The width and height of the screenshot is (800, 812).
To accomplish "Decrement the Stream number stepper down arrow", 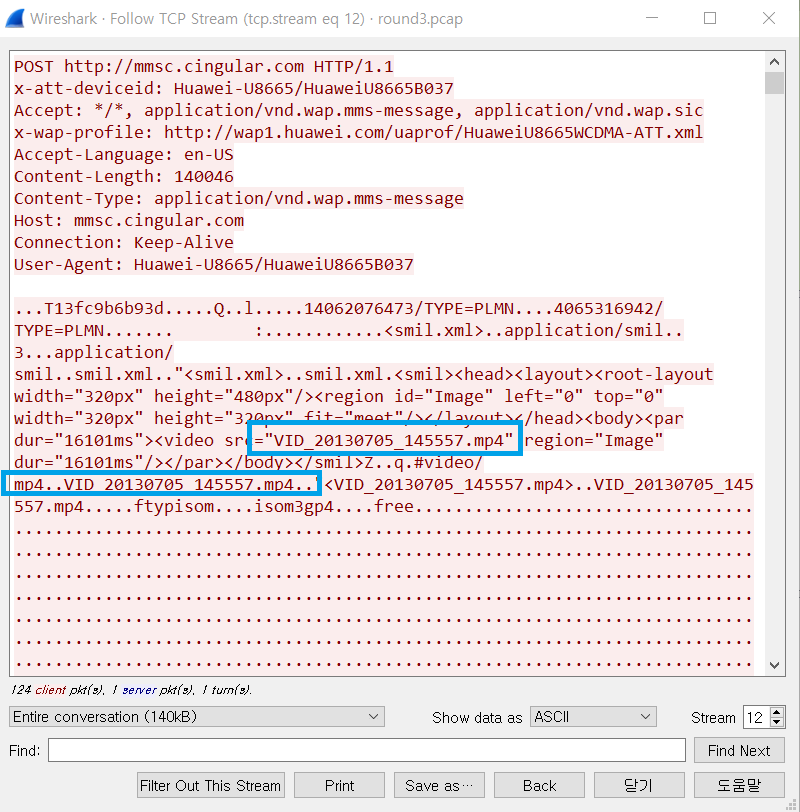I will (776, 722).
